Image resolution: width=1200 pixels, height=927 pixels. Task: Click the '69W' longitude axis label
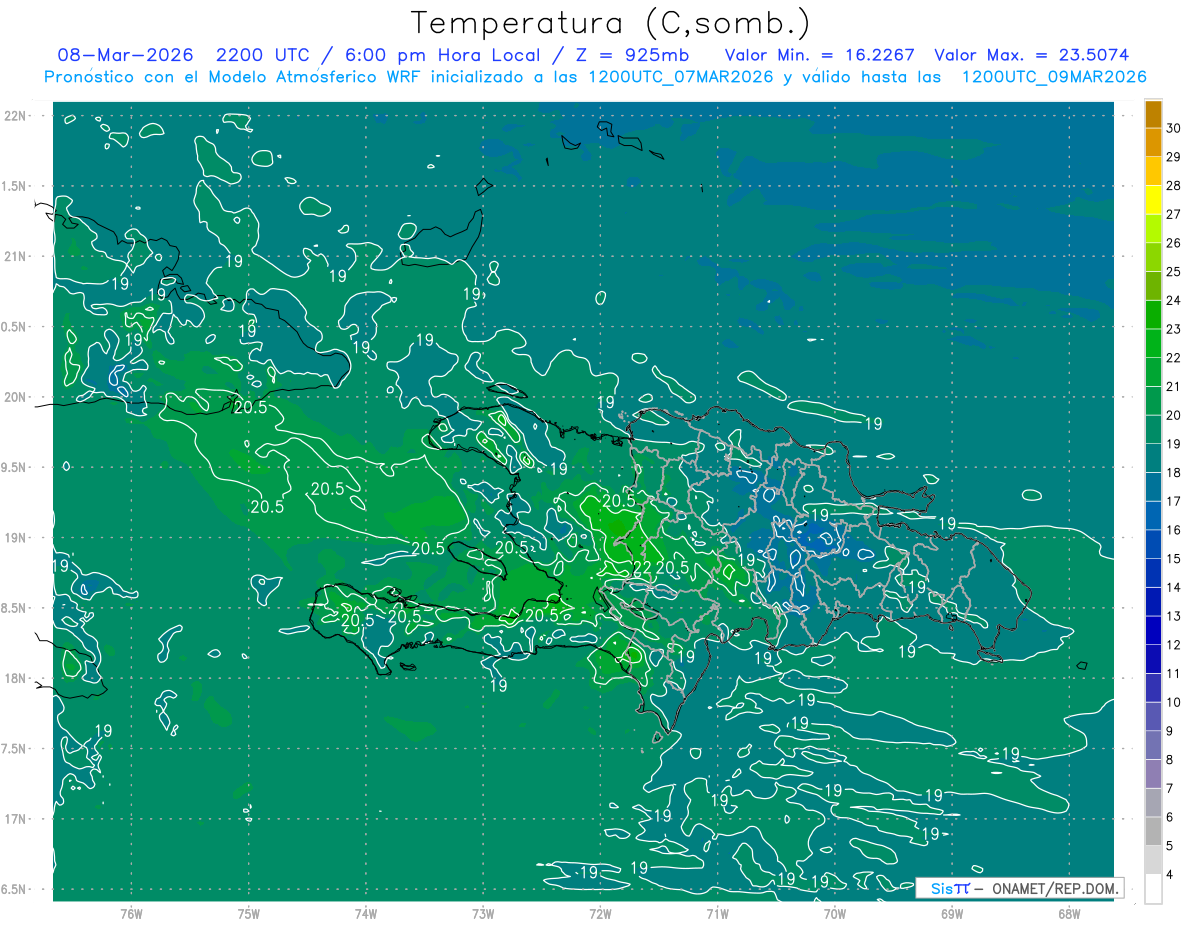951,913
